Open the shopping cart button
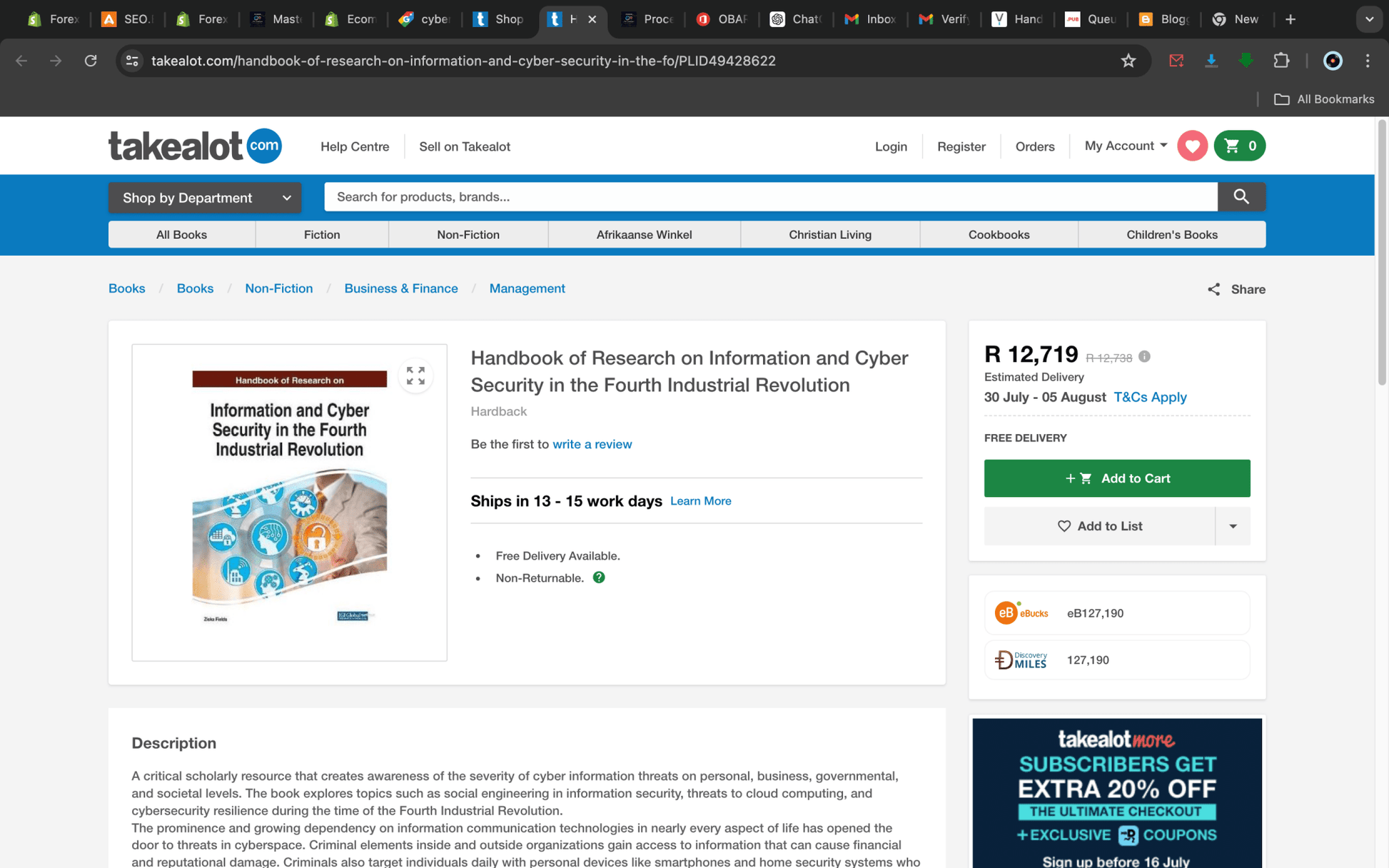This screenshot has width=1389, height=868. click(1240, 146)
